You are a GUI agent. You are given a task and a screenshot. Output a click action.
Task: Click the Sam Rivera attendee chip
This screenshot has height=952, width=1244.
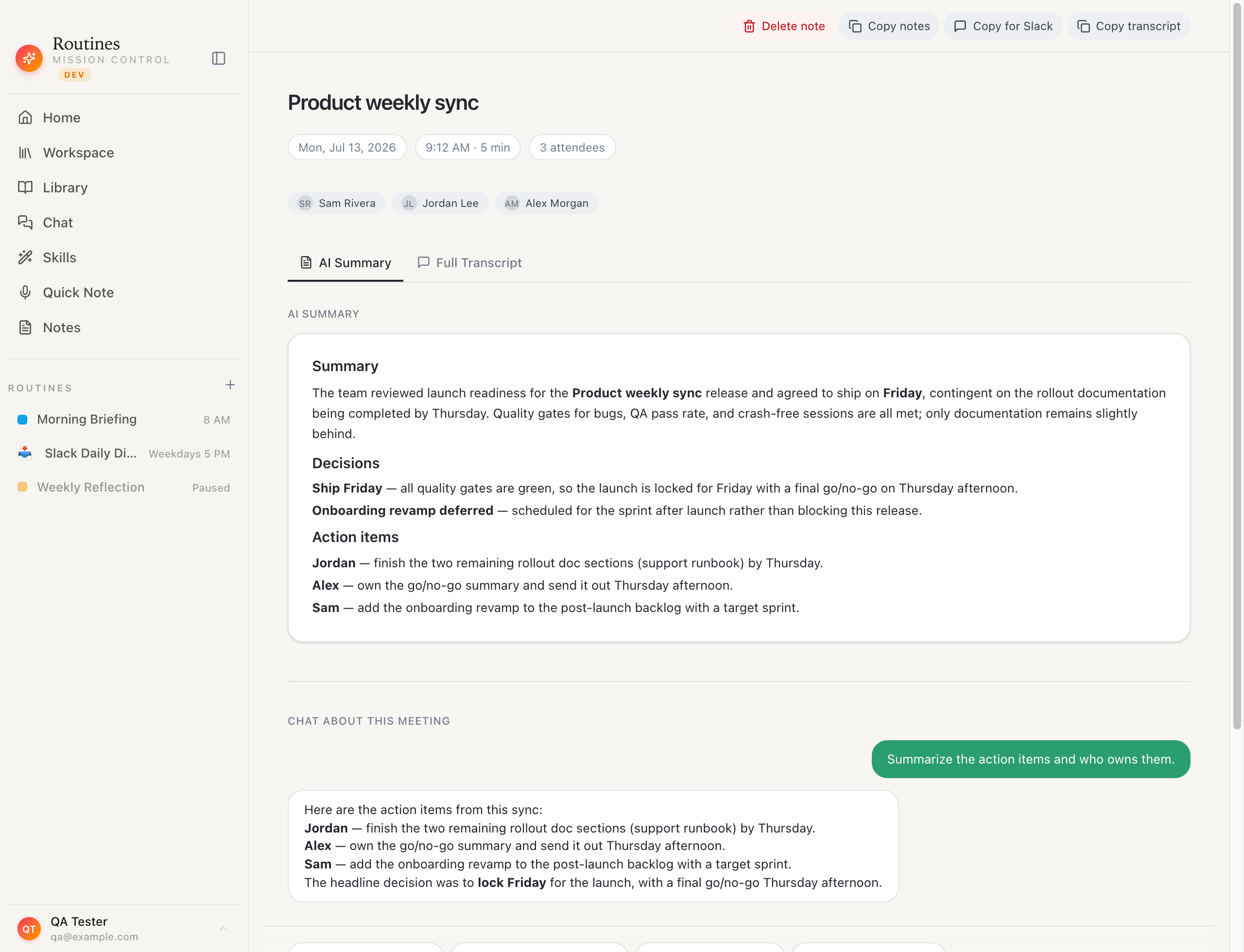click(337, 204)
